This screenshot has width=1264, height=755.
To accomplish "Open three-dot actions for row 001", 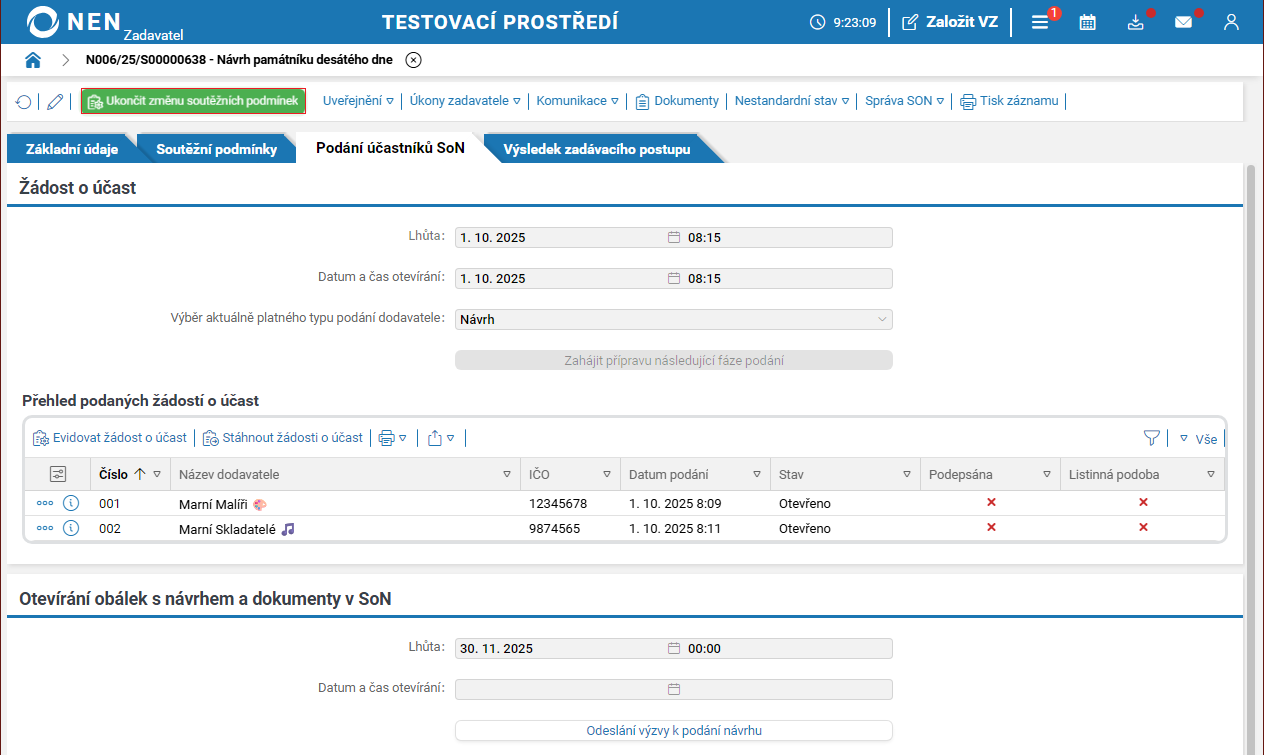I will click(45, 503).
